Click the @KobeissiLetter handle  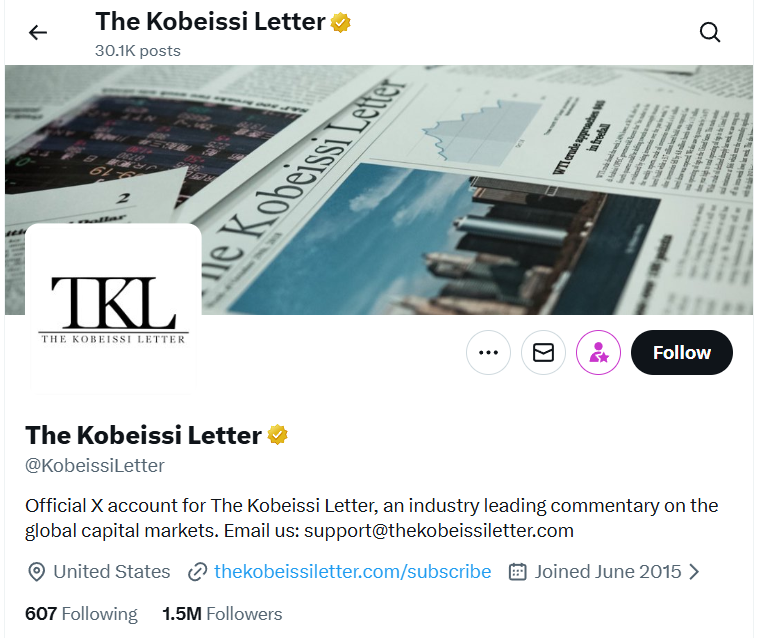[x=95, y=466]
